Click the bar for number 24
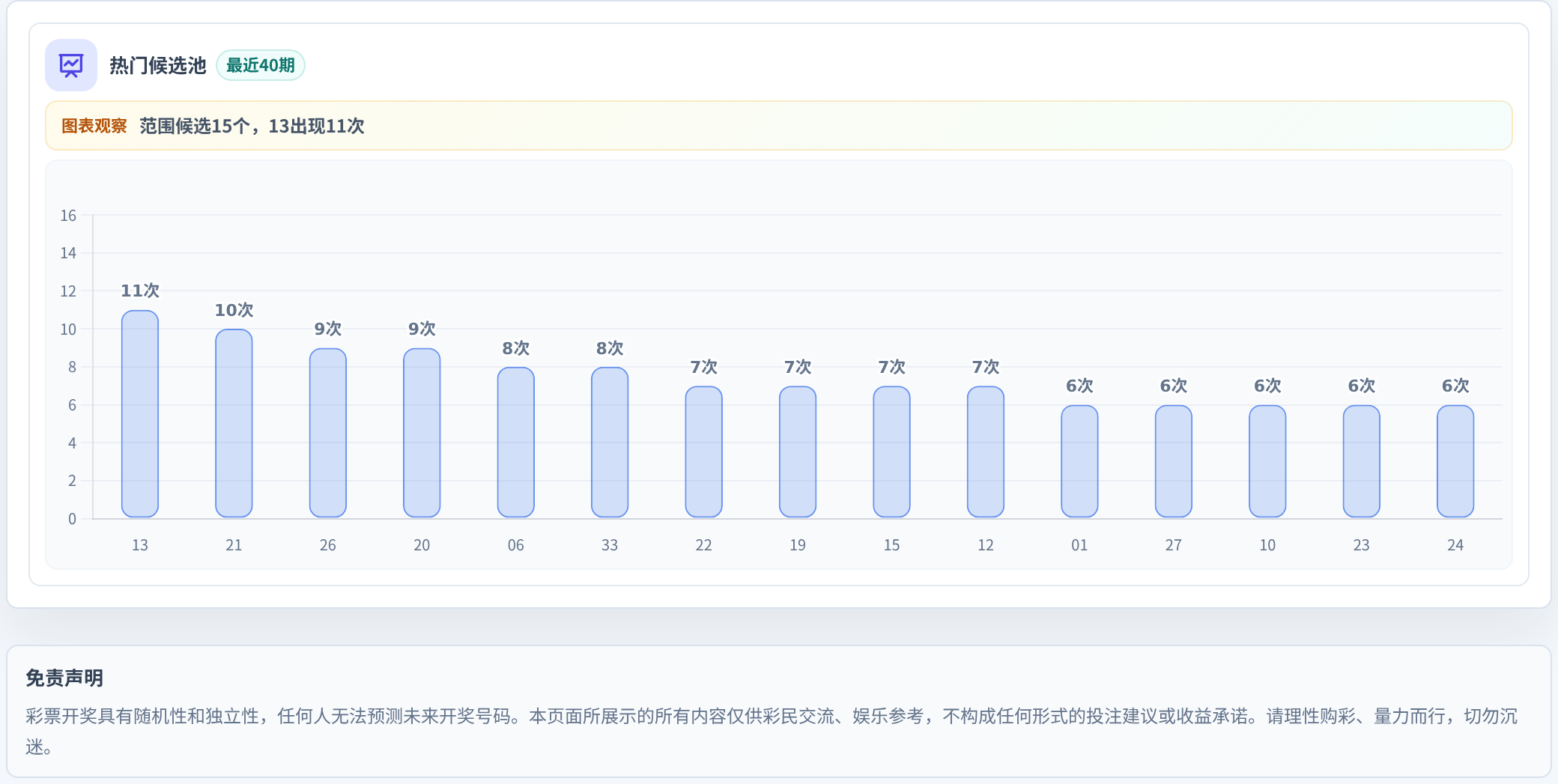Screen dimensions: 1558x784 (x=1455, y=461)
